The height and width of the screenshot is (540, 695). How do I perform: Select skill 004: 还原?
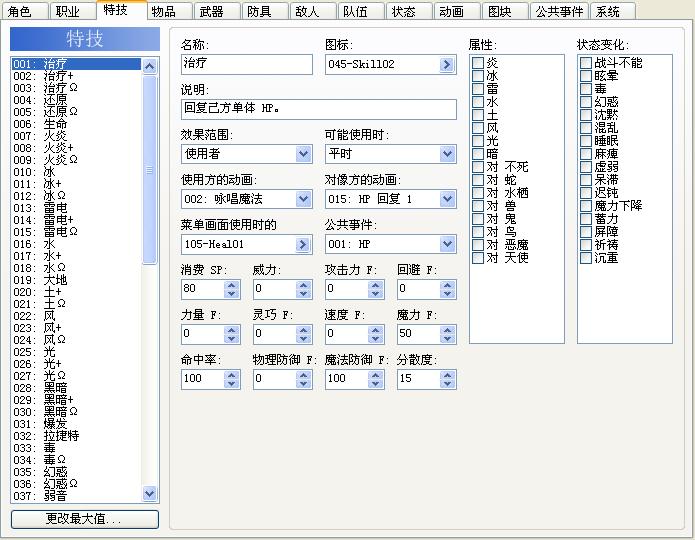[x=76, y=100]
